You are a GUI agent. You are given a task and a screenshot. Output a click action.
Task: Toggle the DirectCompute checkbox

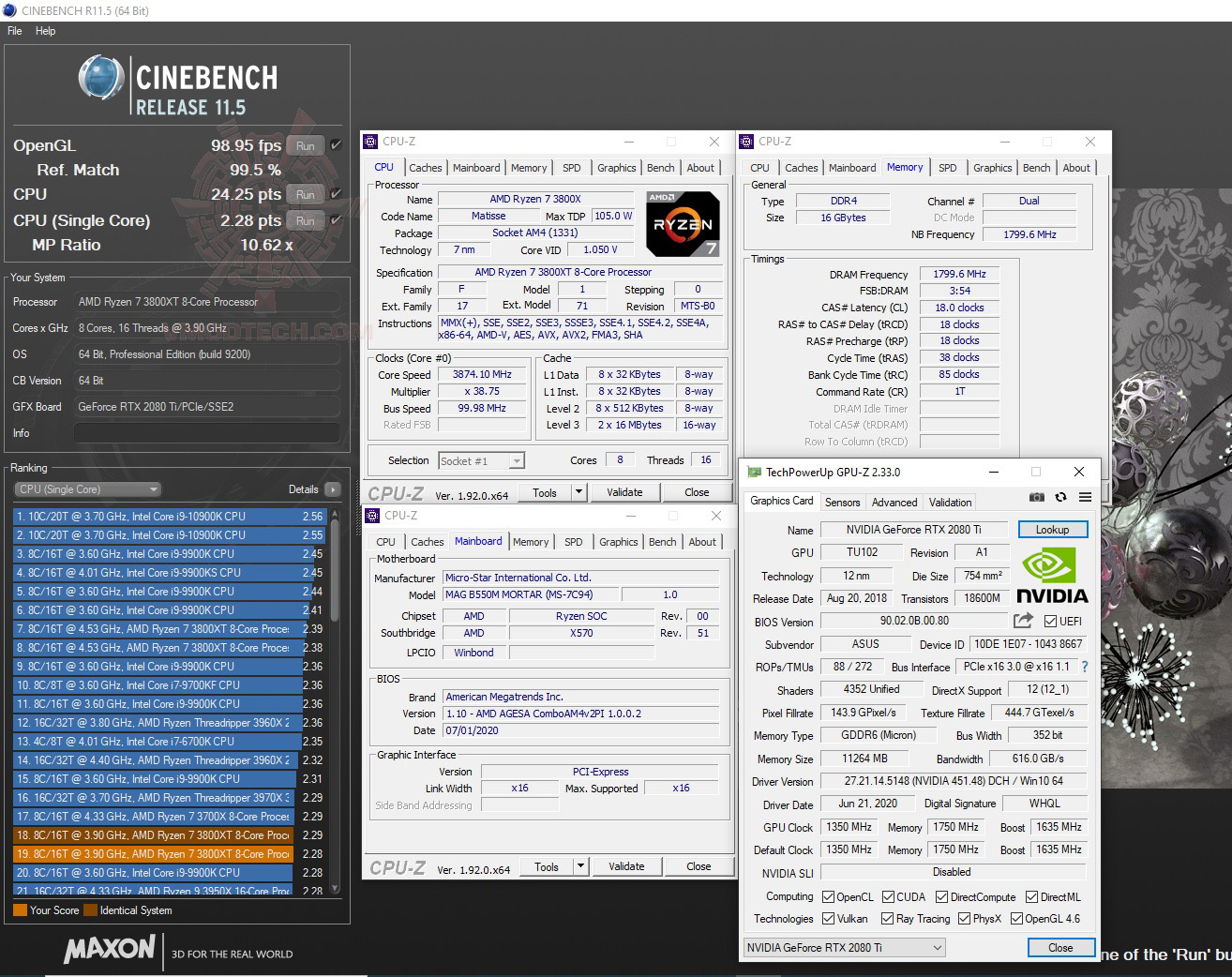(941, 897)
